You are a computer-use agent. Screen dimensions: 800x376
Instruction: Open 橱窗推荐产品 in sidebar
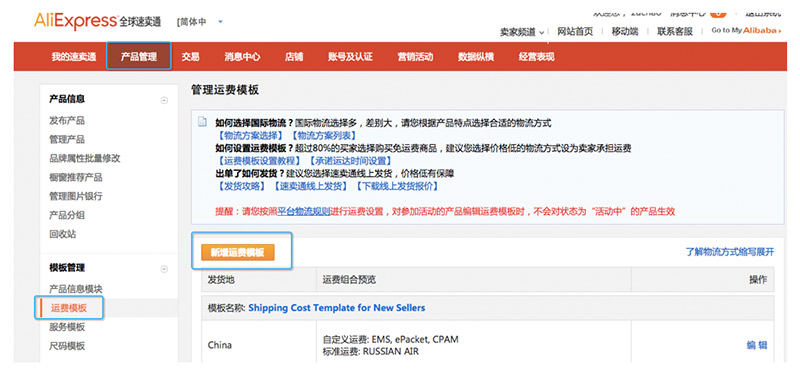point(76,177)
